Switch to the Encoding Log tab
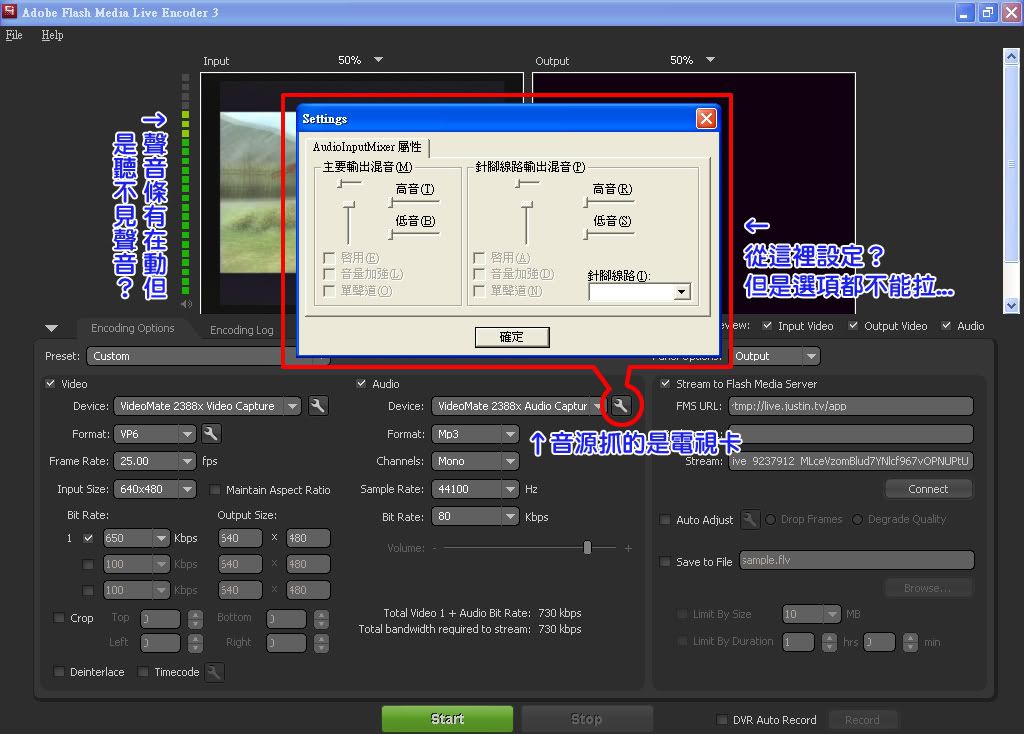1024x734 pixels. [241, 330]
